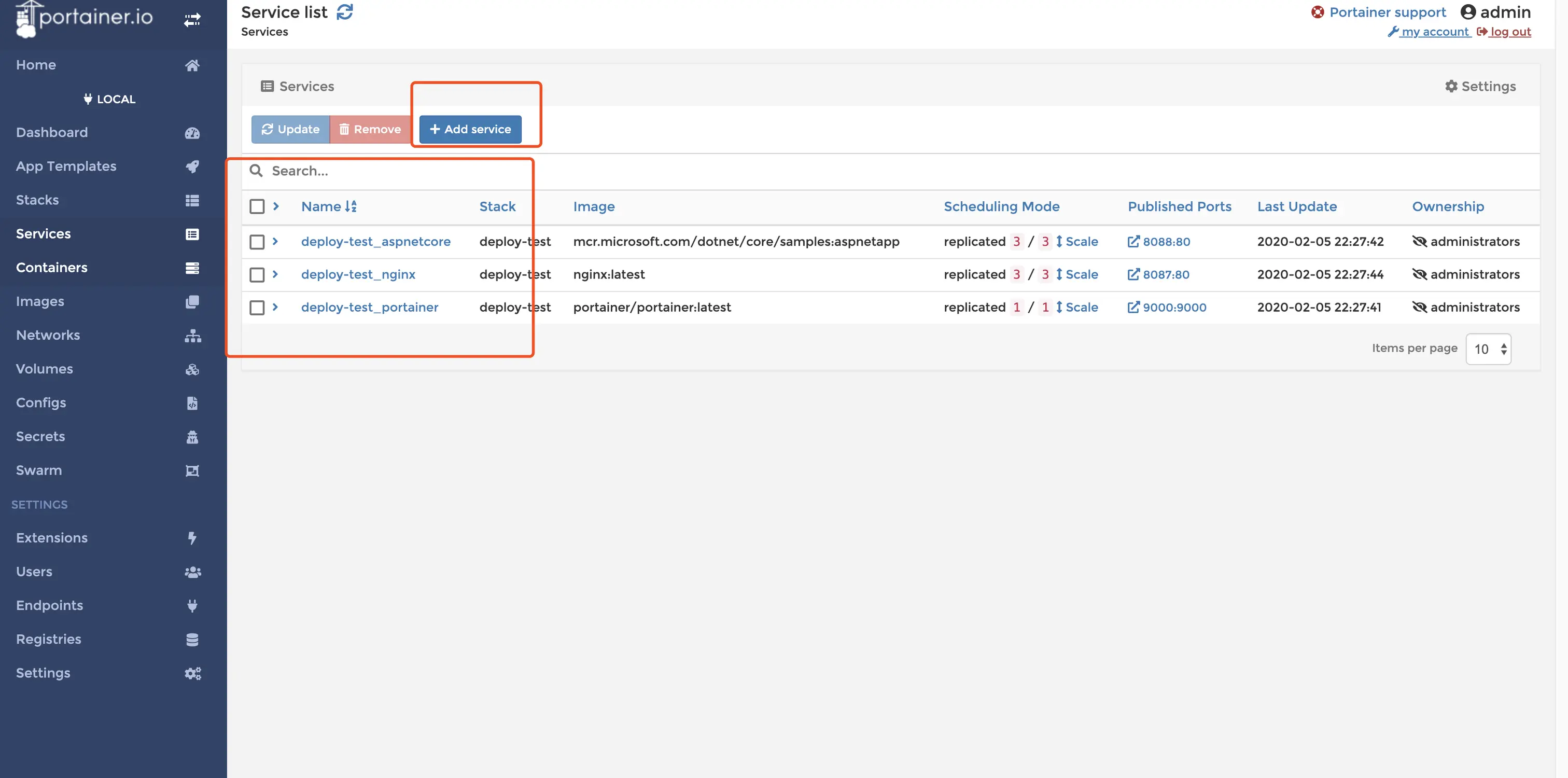Select the deploy-test_portainer row checkbox
The image size is (1568, 778).
point(257,308)
